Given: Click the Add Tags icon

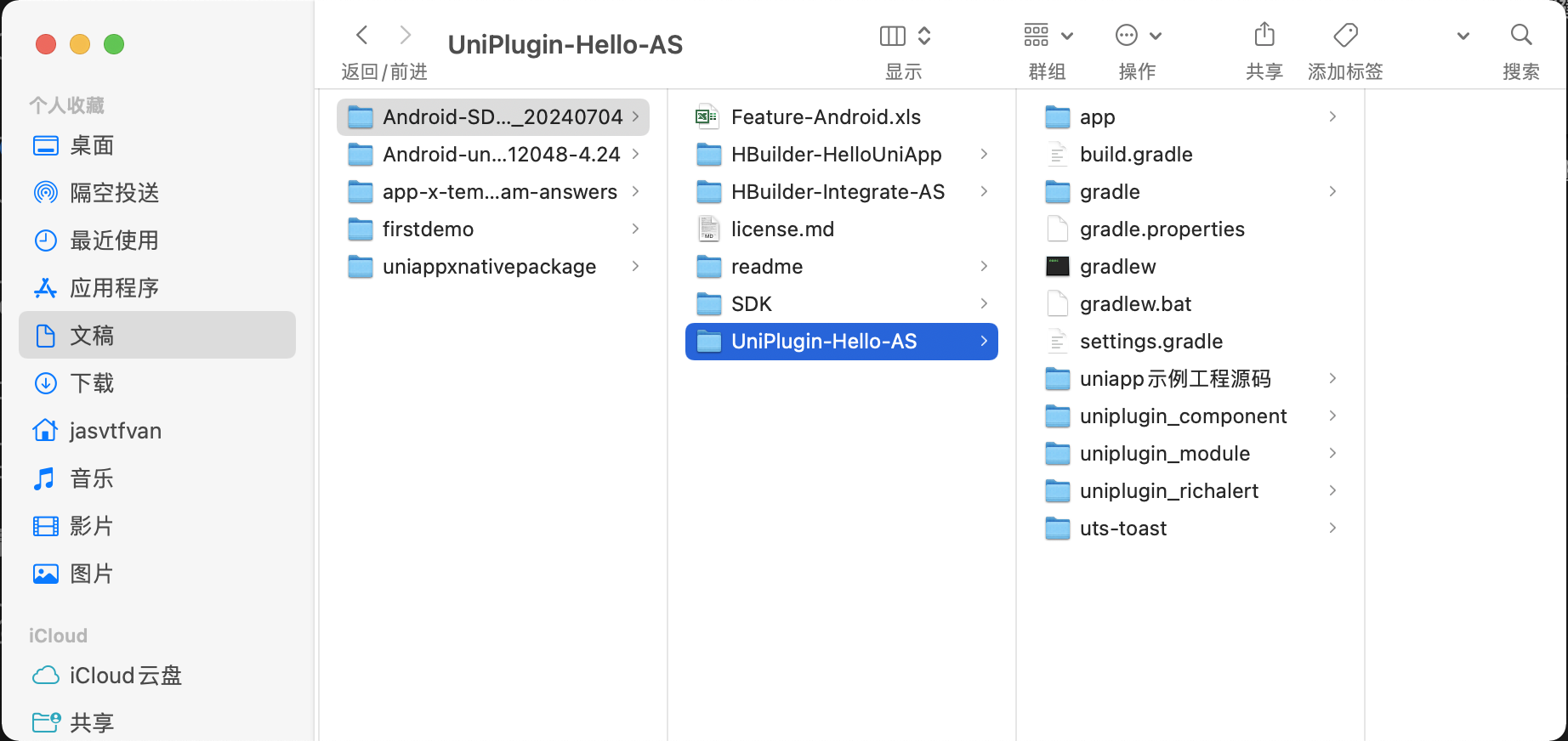Looking at the screenshot, I should 1346,35.
